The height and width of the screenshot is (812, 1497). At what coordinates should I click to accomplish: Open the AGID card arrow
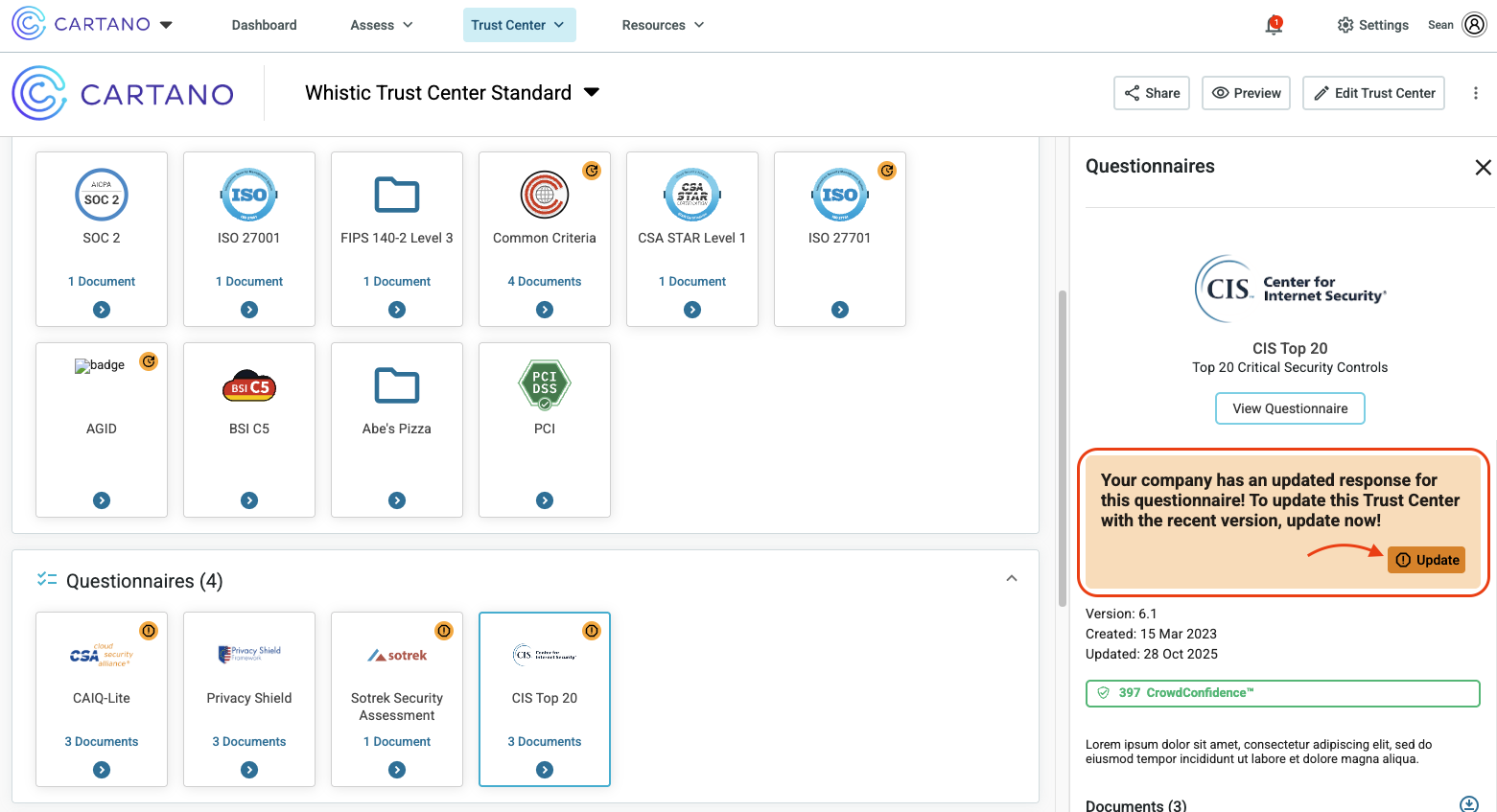click(x=102, y=500)
